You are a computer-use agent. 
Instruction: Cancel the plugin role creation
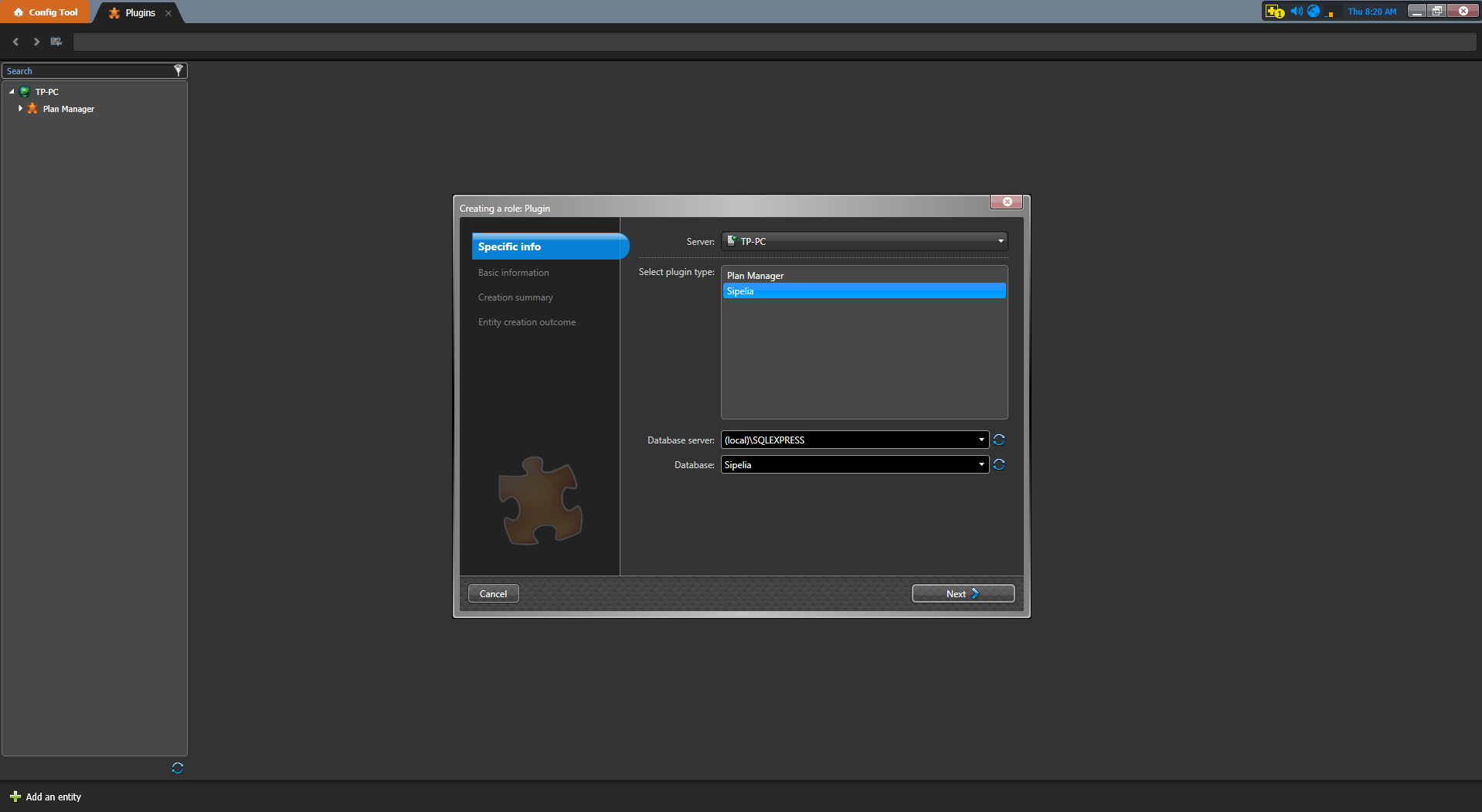click(493, 593)
